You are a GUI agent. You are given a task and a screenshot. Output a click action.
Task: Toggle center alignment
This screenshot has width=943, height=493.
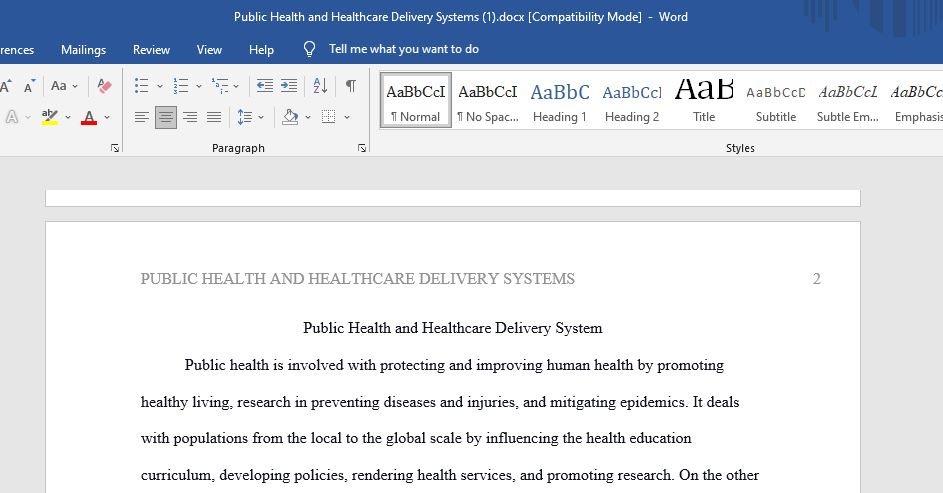point(166,117)
